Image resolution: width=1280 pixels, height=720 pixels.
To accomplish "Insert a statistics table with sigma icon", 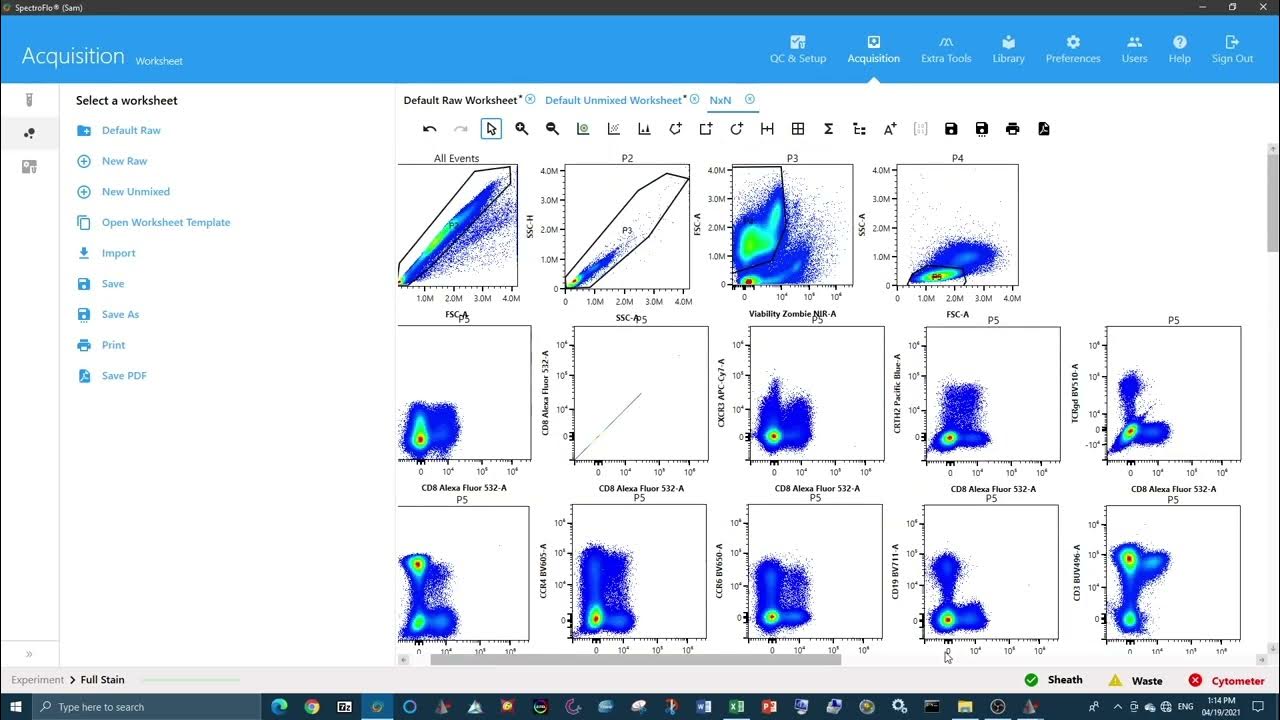I will tap(828, 129).
